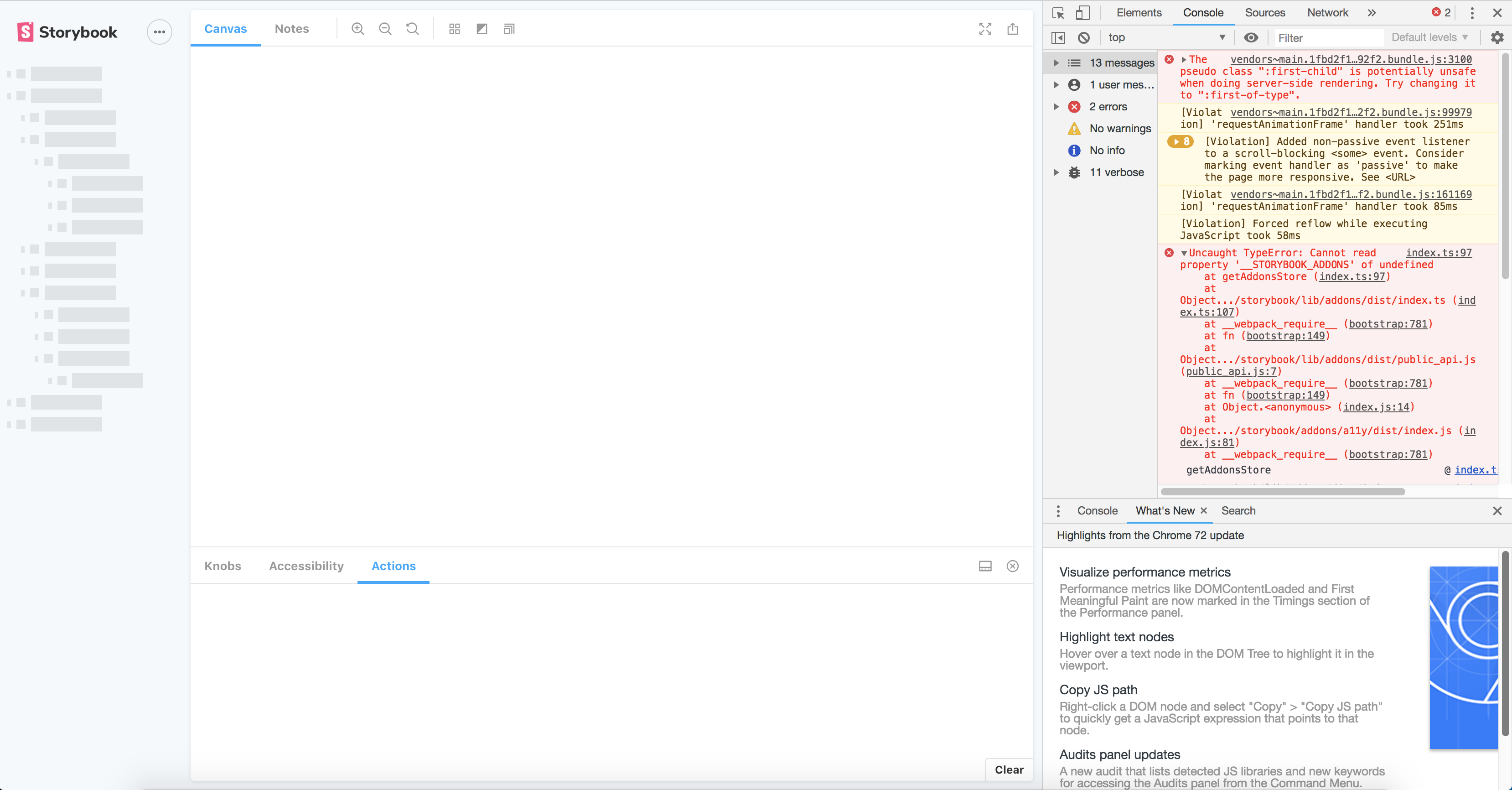Open the 'Default levels' dropdown

tap(1429, 37)
